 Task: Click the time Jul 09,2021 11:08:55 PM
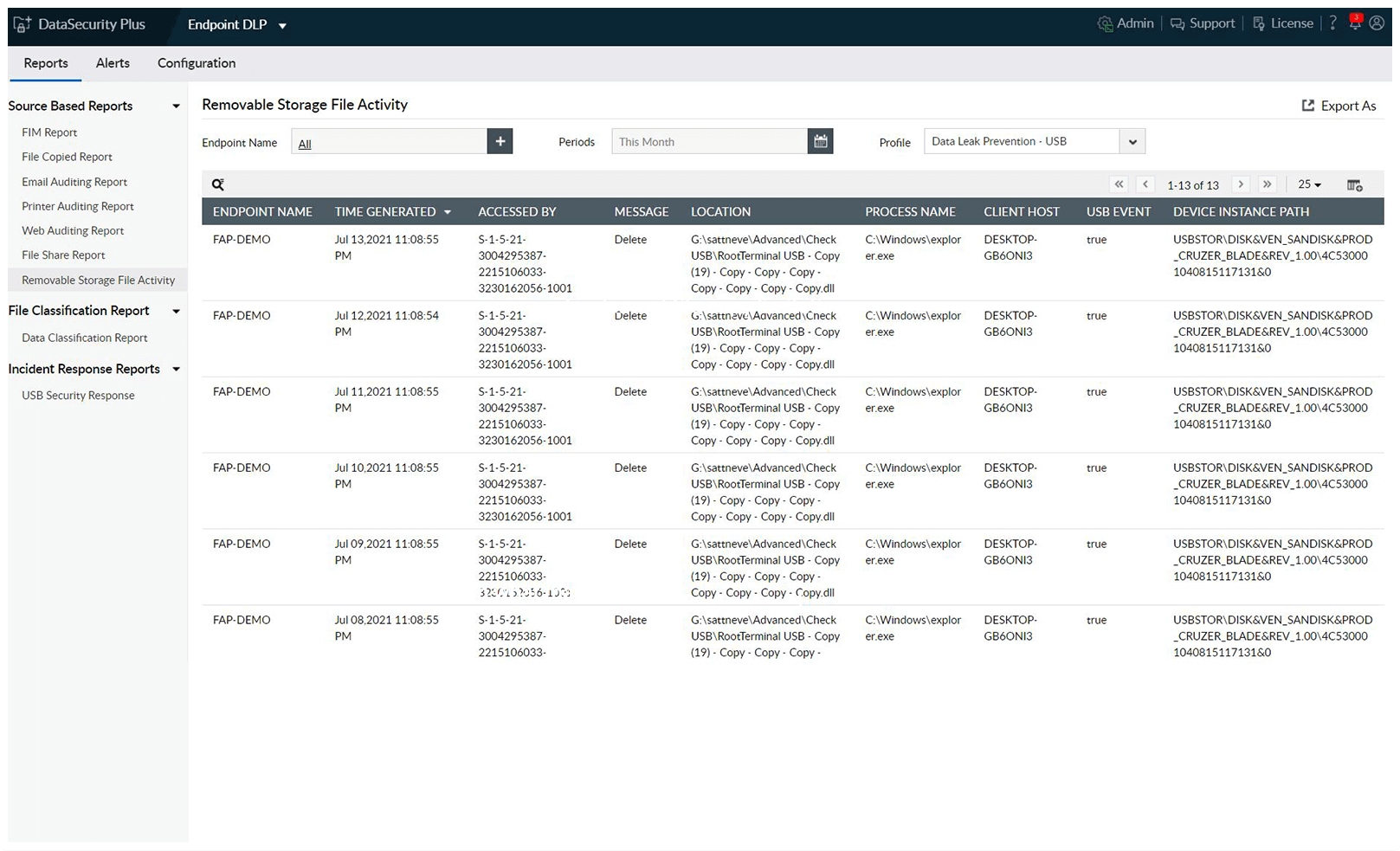(x=386, y=552)
